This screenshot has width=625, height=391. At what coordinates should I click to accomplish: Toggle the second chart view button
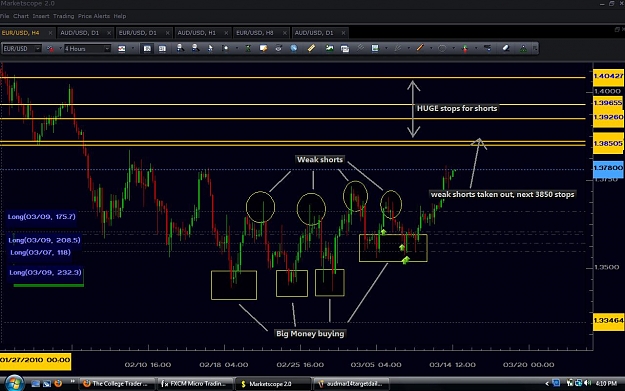162,49
